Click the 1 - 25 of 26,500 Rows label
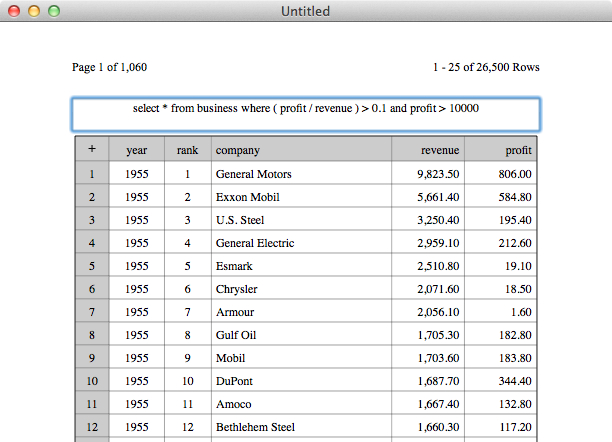 [x=486, y=67]
